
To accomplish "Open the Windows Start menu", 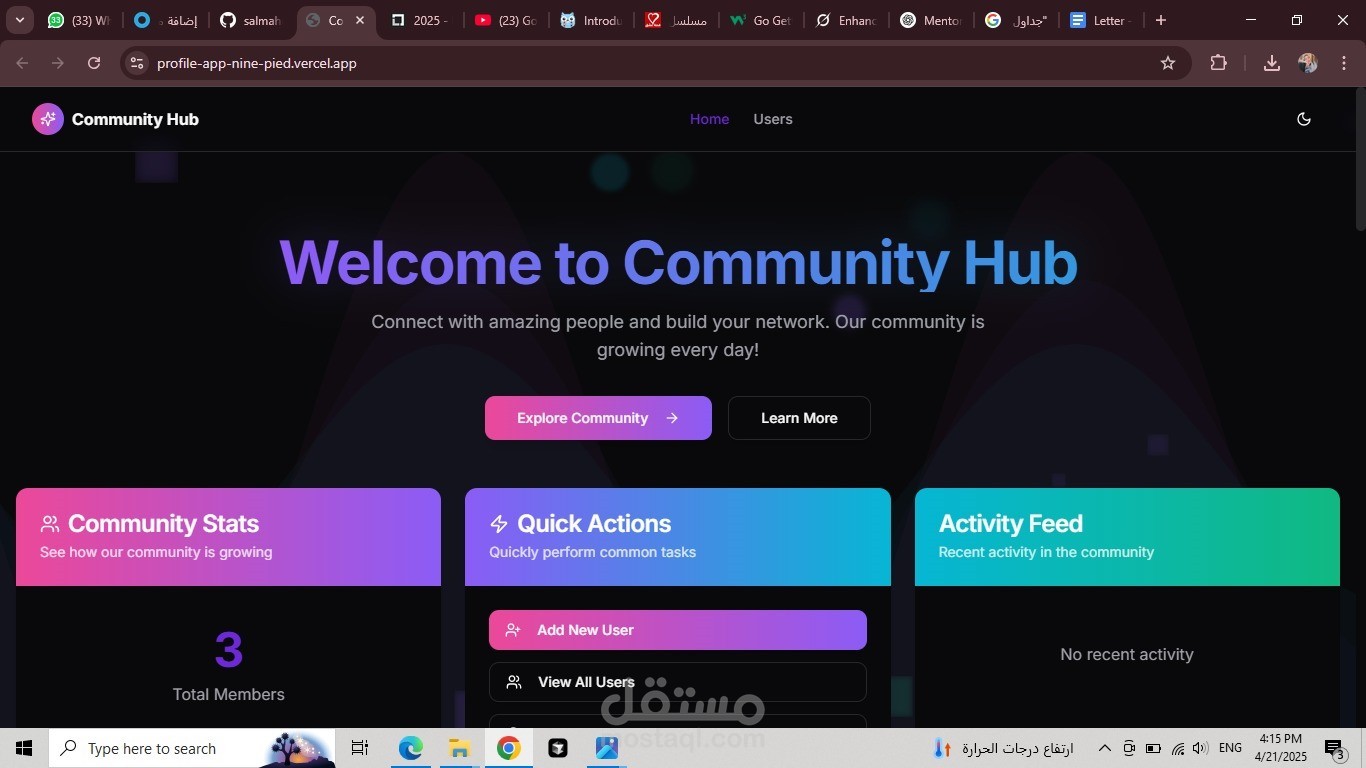I will click(24, 748).
